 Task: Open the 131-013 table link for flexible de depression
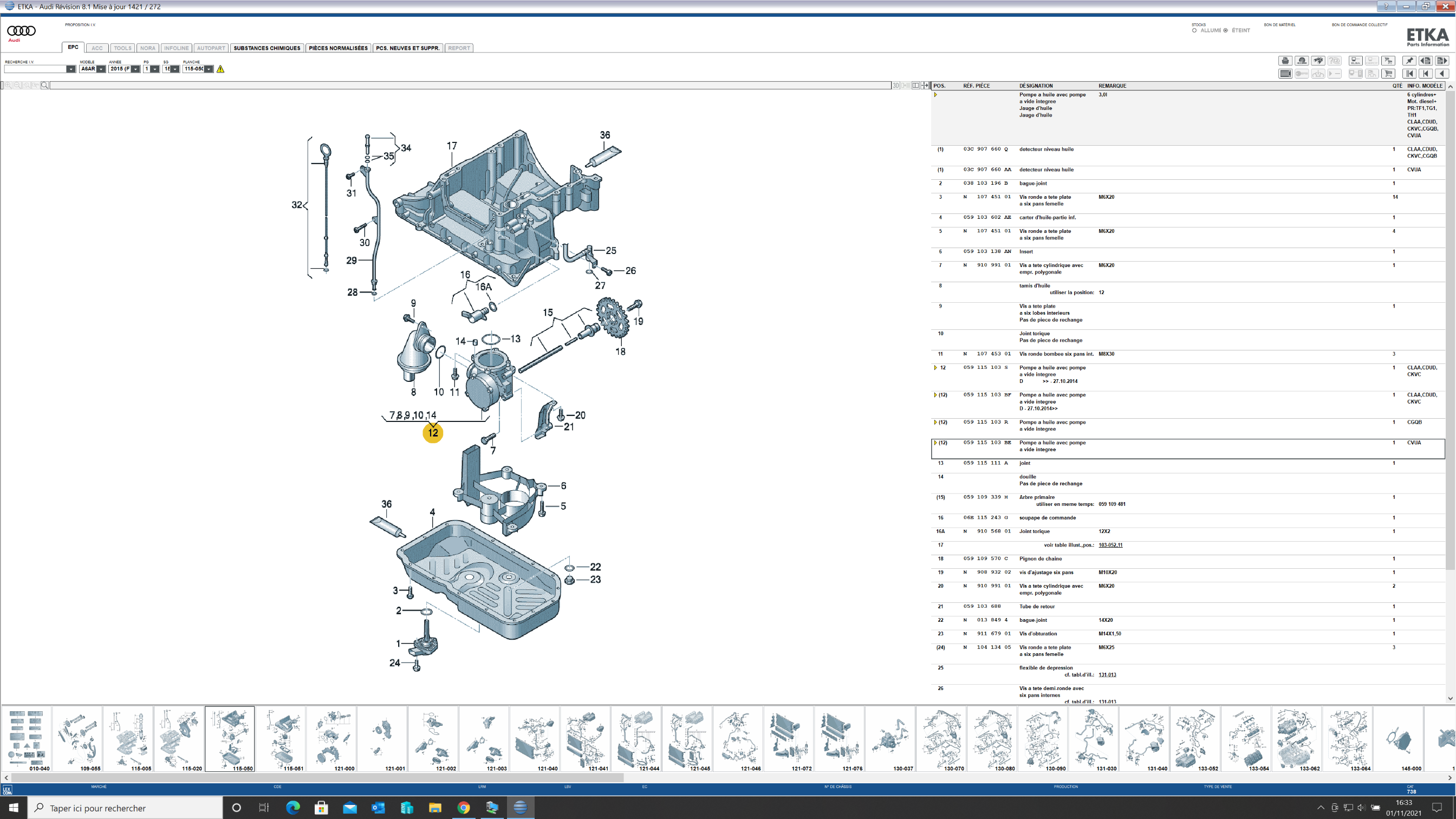[x=1107, y=674]
